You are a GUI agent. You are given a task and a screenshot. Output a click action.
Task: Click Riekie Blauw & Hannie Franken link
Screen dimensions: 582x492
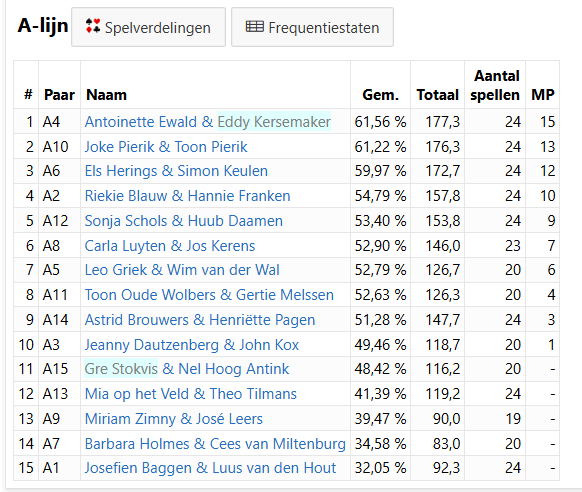coord(187,196)
